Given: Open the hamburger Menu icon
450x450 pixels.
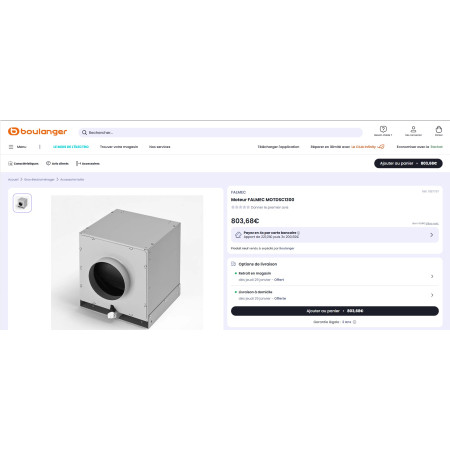Looking at the screenshot, I should point(11,147).
